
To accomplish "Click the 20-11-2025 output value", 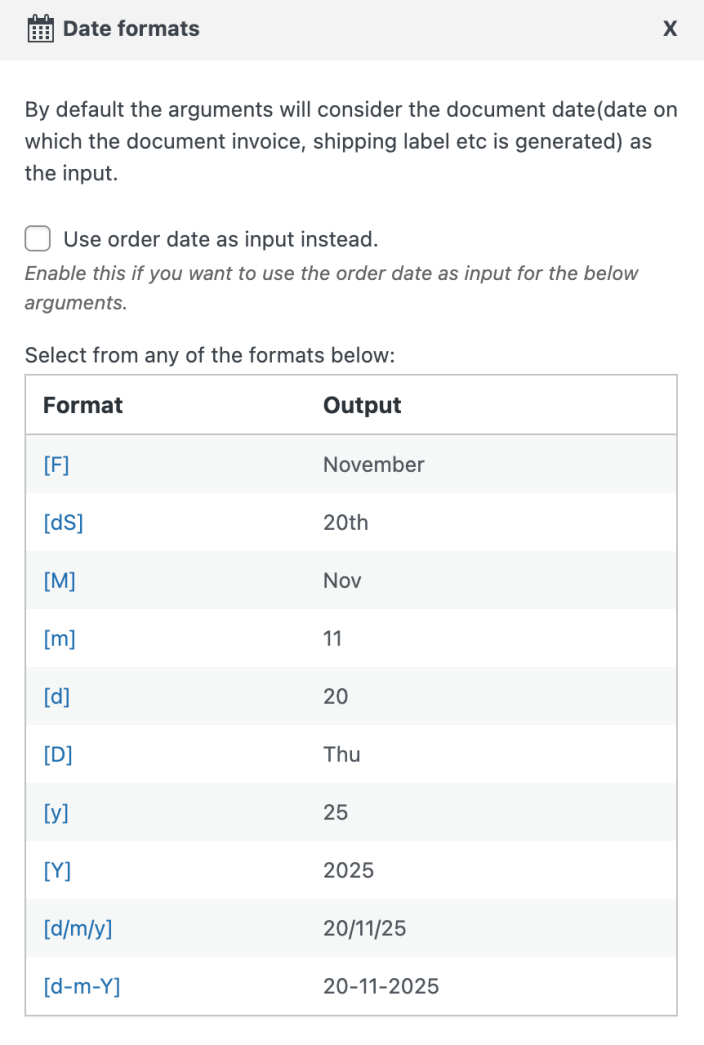I will (381, 986).
